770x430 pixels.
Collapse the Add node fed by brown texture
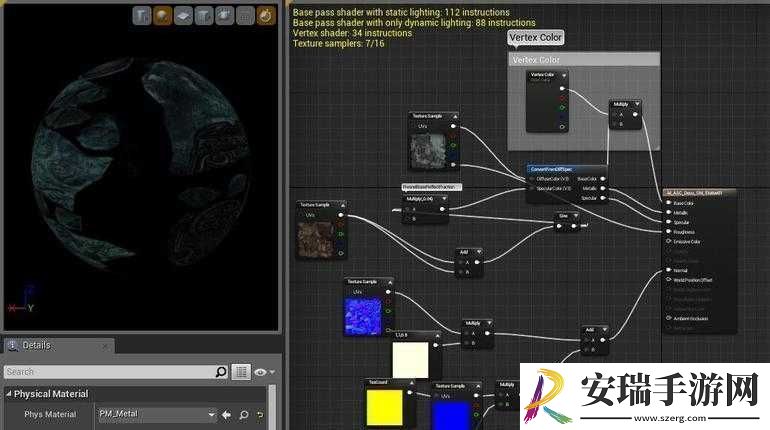pos(479,252)
